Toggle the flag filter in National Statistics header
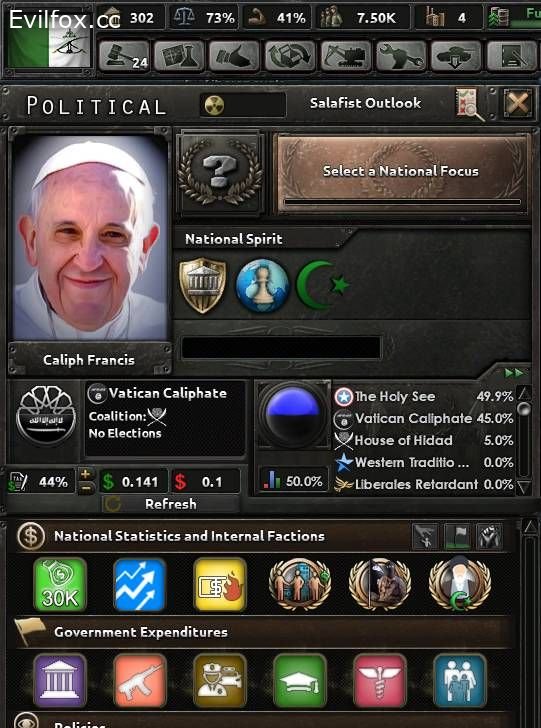This screenshot has height=728, width=541. click(x=457, y=537)
